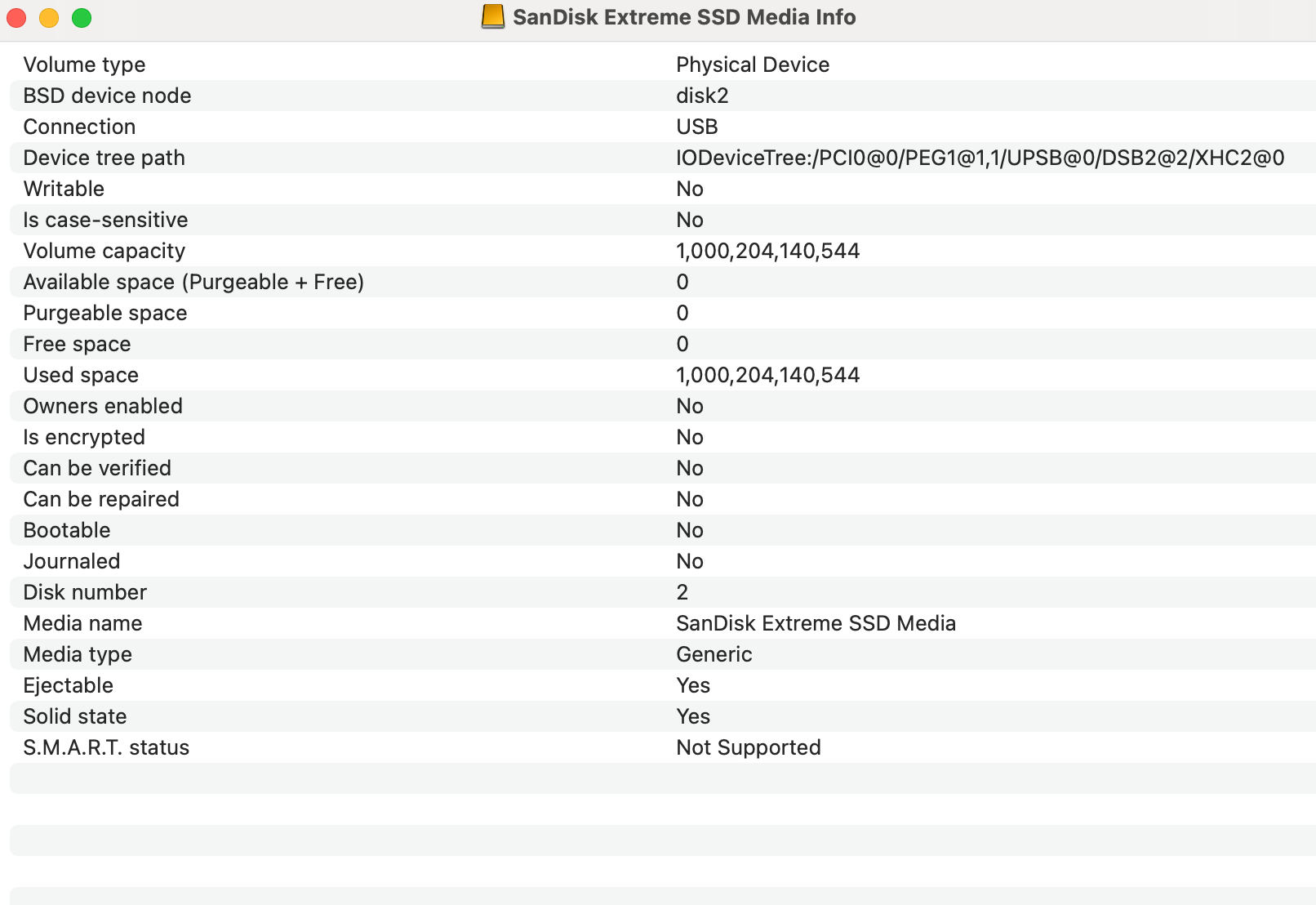
Task: Click the Bootable row label
Action: point(67,530)
